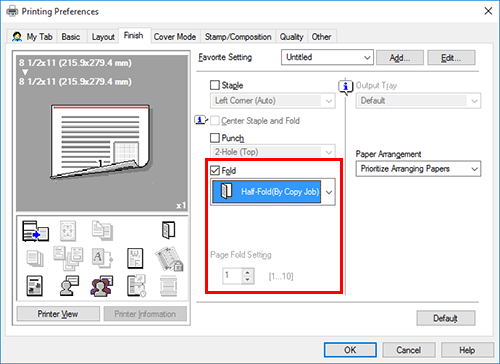Open the Output Tray Default dropdown

418,101
